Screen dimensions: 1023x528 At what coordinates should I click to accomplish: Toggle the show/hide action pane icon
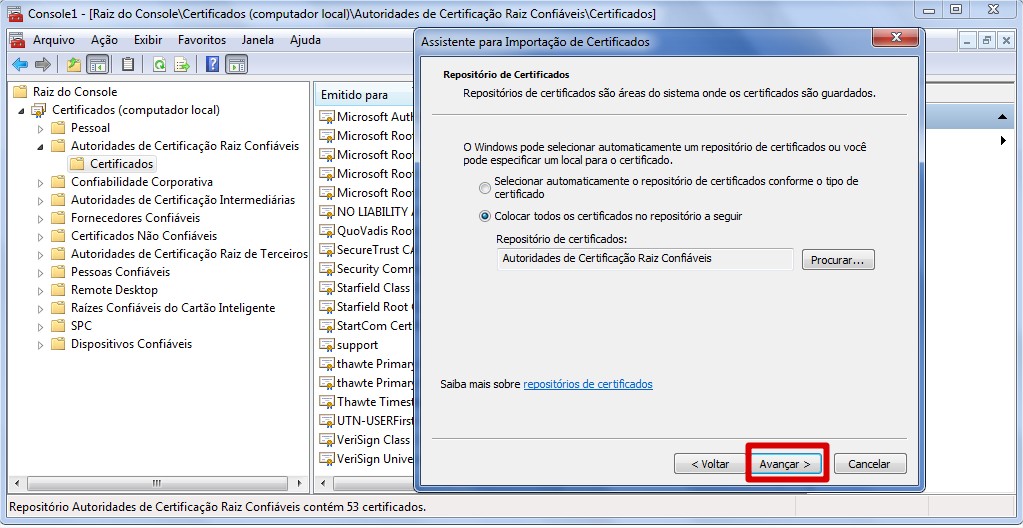click(x=237, y=64)
